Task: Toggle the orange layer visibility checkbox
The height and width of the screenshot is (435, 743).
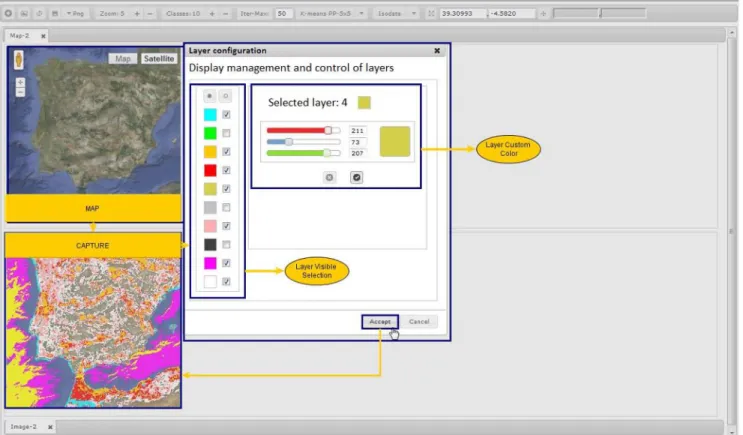Action: (x=227, y=152)
